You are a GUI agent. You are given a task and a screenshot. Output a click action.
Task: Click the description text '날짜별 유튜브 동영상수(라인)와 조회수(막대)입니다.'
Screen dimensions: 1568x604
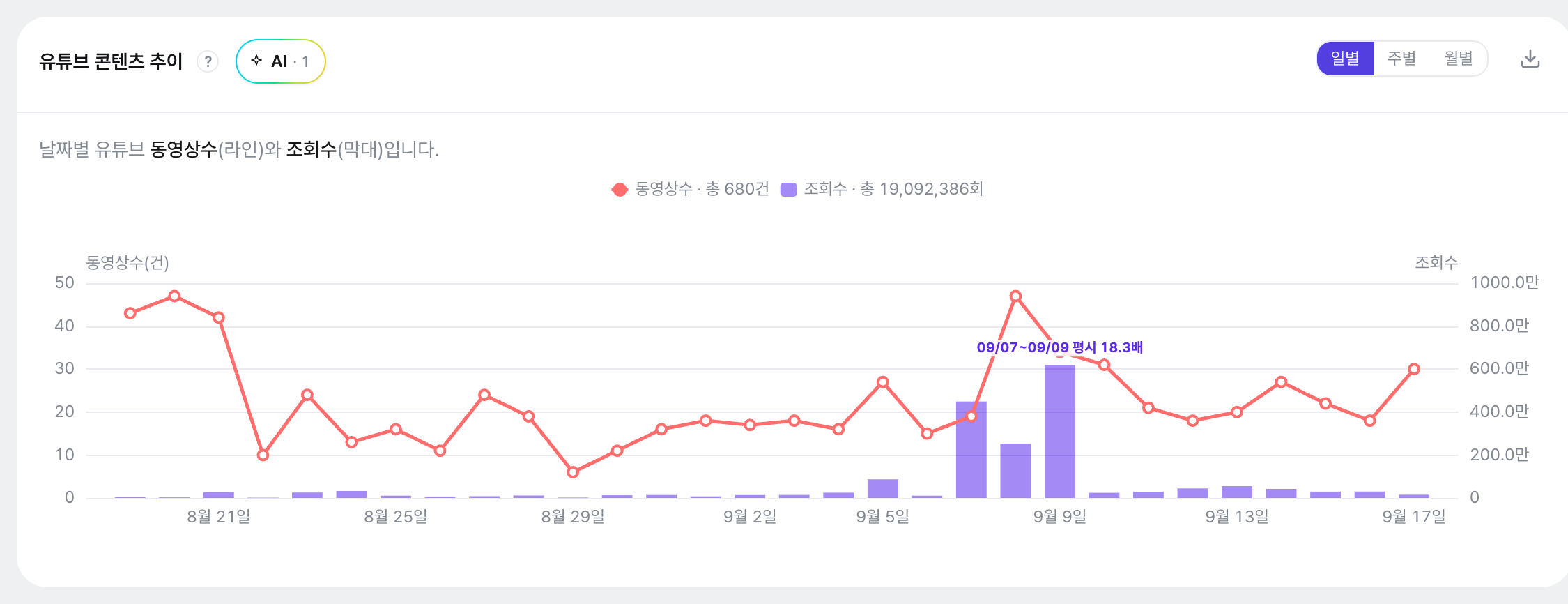239,149
